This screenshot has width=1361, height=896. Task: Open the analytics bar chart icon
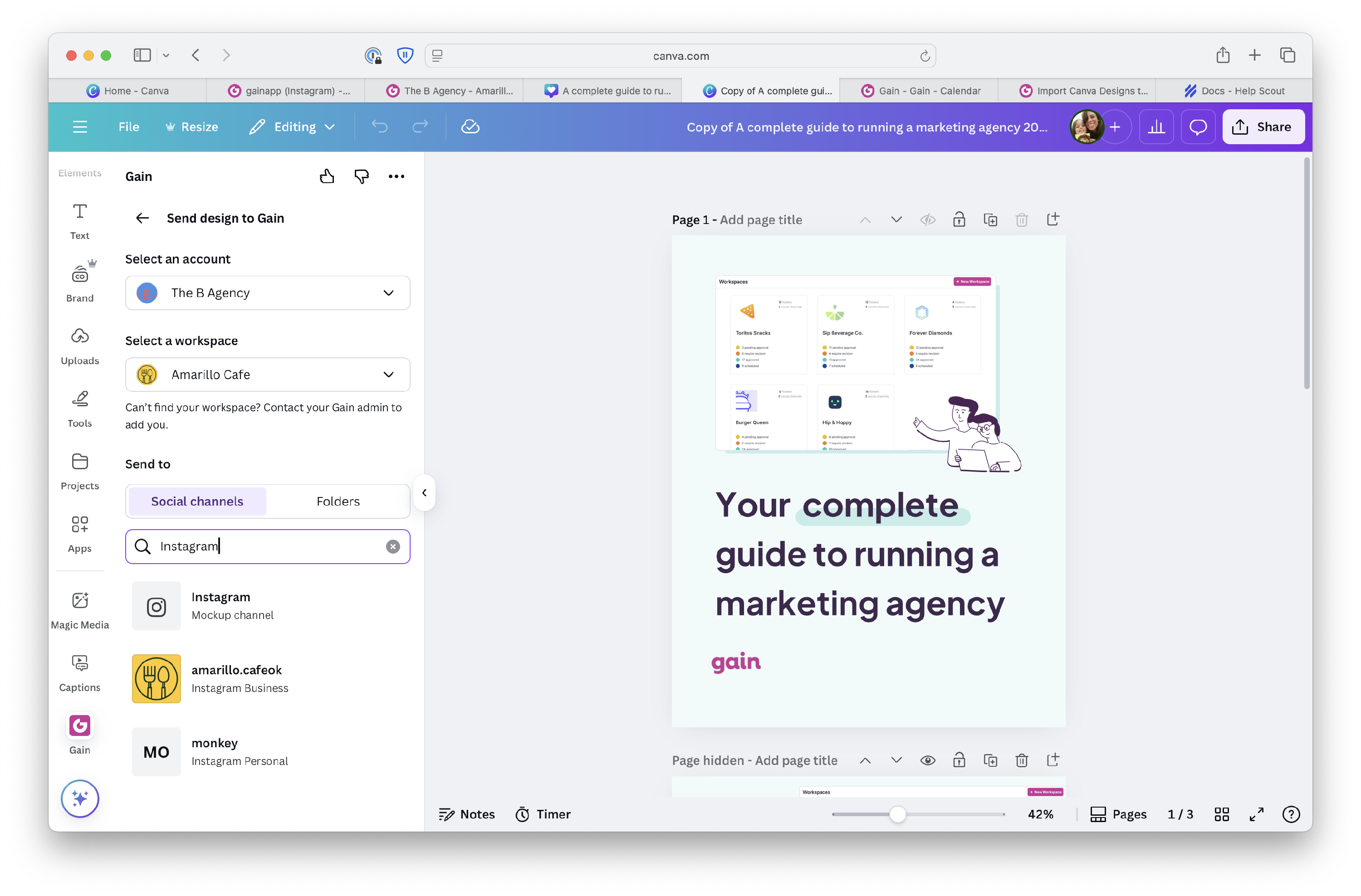click(x=1156, y=127)
